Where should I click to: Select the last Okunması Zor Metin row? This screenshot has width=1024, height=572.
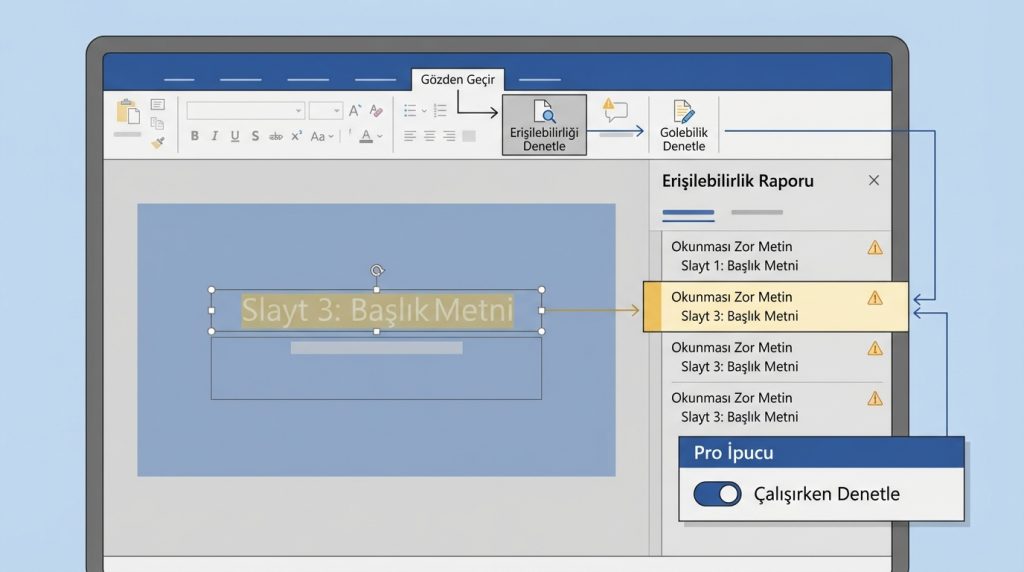[775, 407]
